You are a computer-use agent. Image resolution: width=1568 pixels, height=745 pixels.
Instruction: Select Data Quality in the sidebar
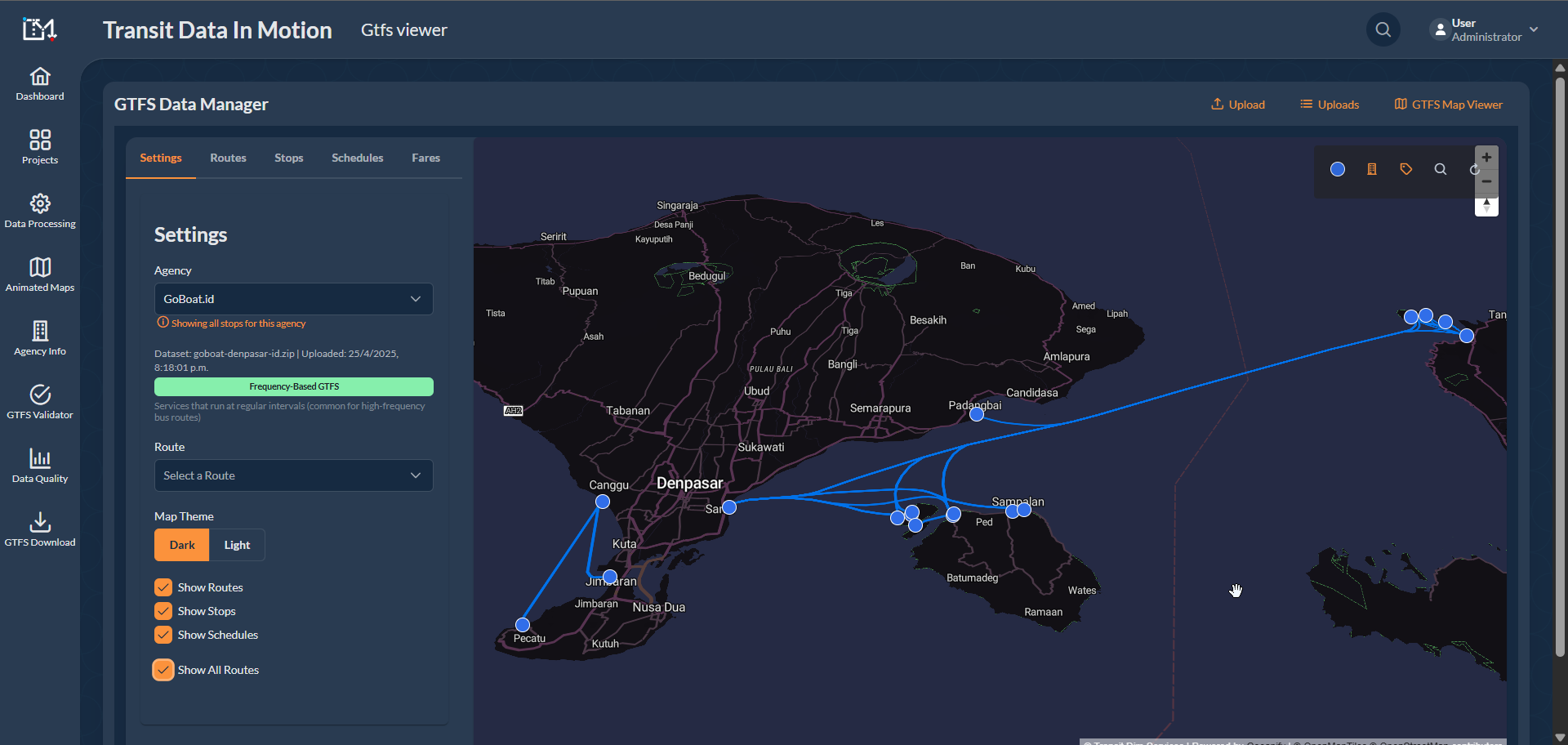[40, 465]
